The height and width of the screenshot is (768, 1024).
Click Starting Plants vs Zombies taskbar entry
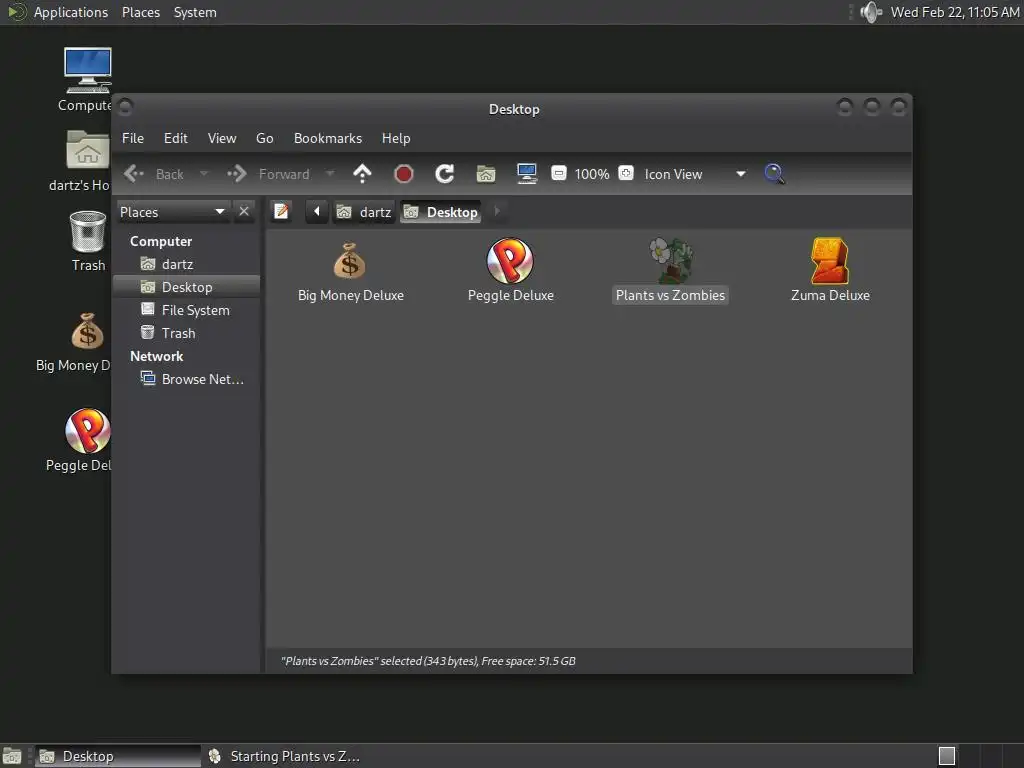click(284, 756)
